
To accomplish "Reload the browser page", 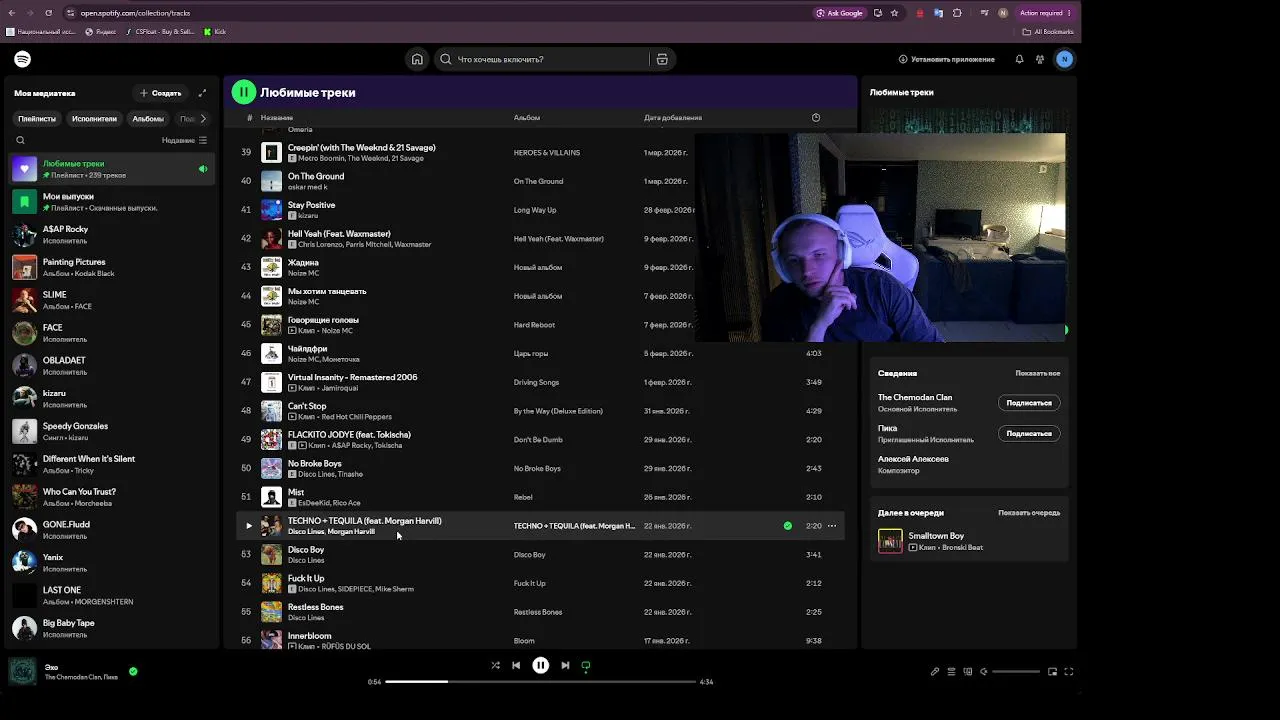I will [49, 13].
